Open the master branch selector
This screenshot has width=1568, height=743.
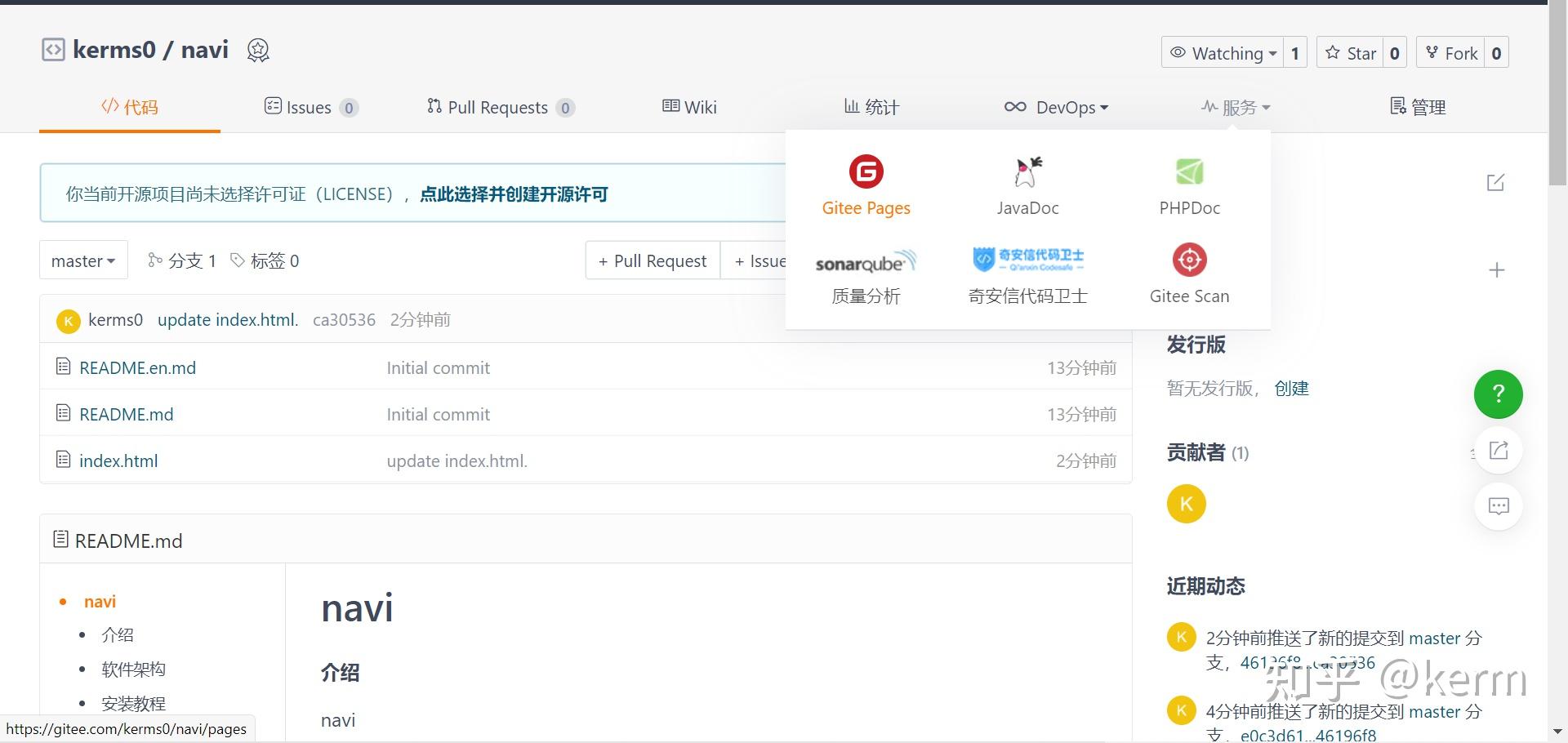[x=82, y=260]
